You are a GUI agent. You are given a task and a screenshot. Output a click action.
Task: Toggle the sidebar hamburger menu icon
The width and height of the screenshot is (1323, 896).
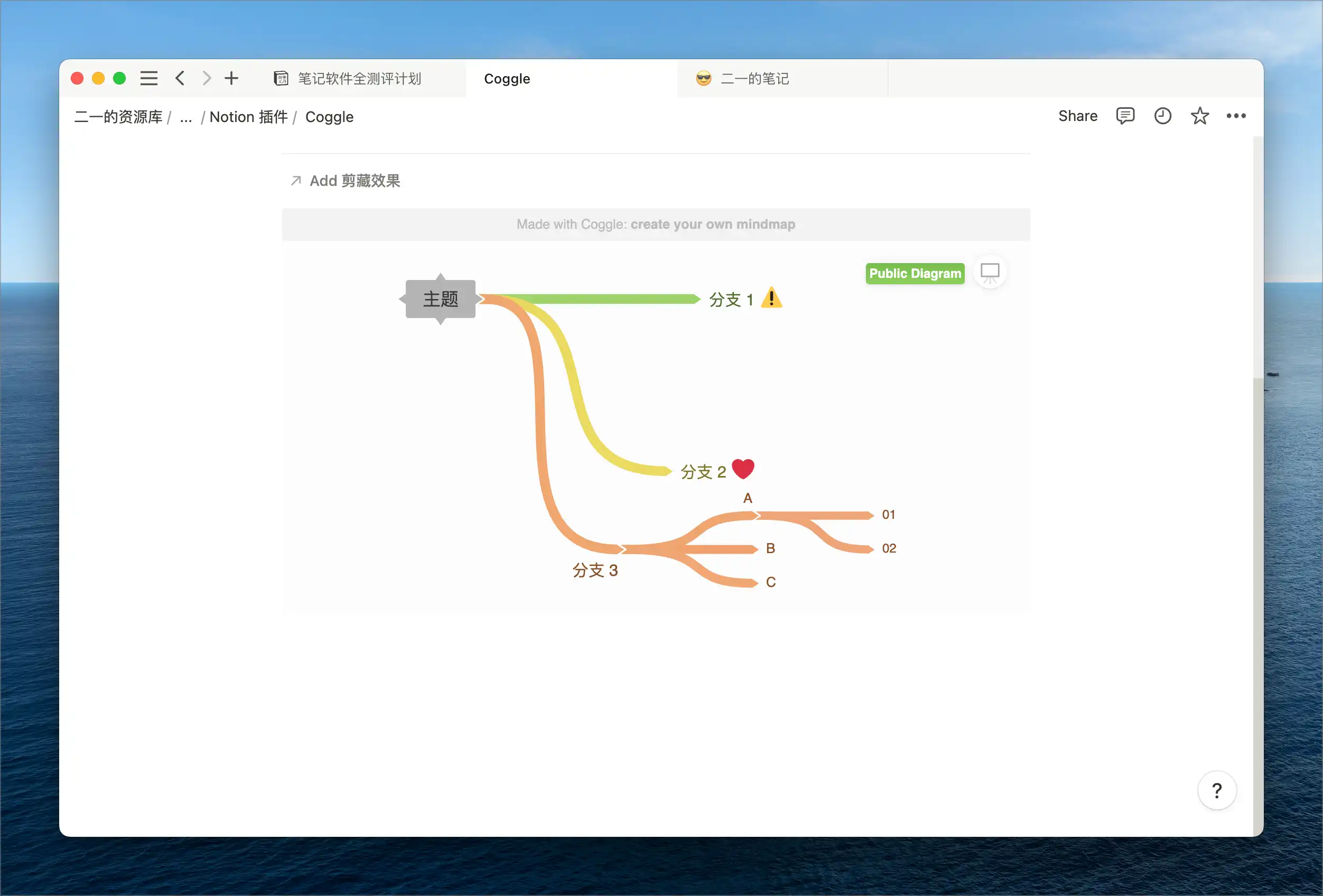pos(148,78)
